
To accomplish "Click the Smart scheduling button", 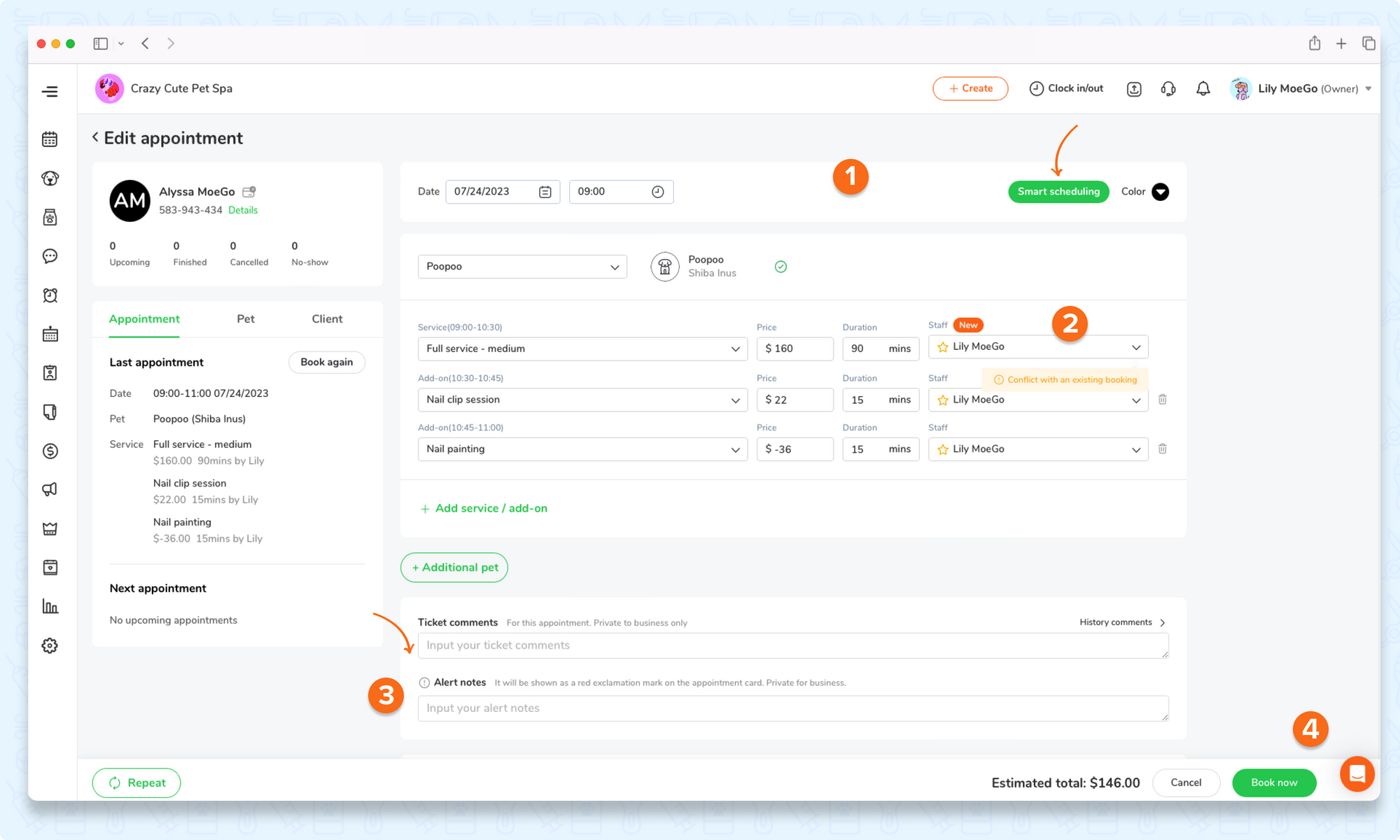I will 1058,192.
